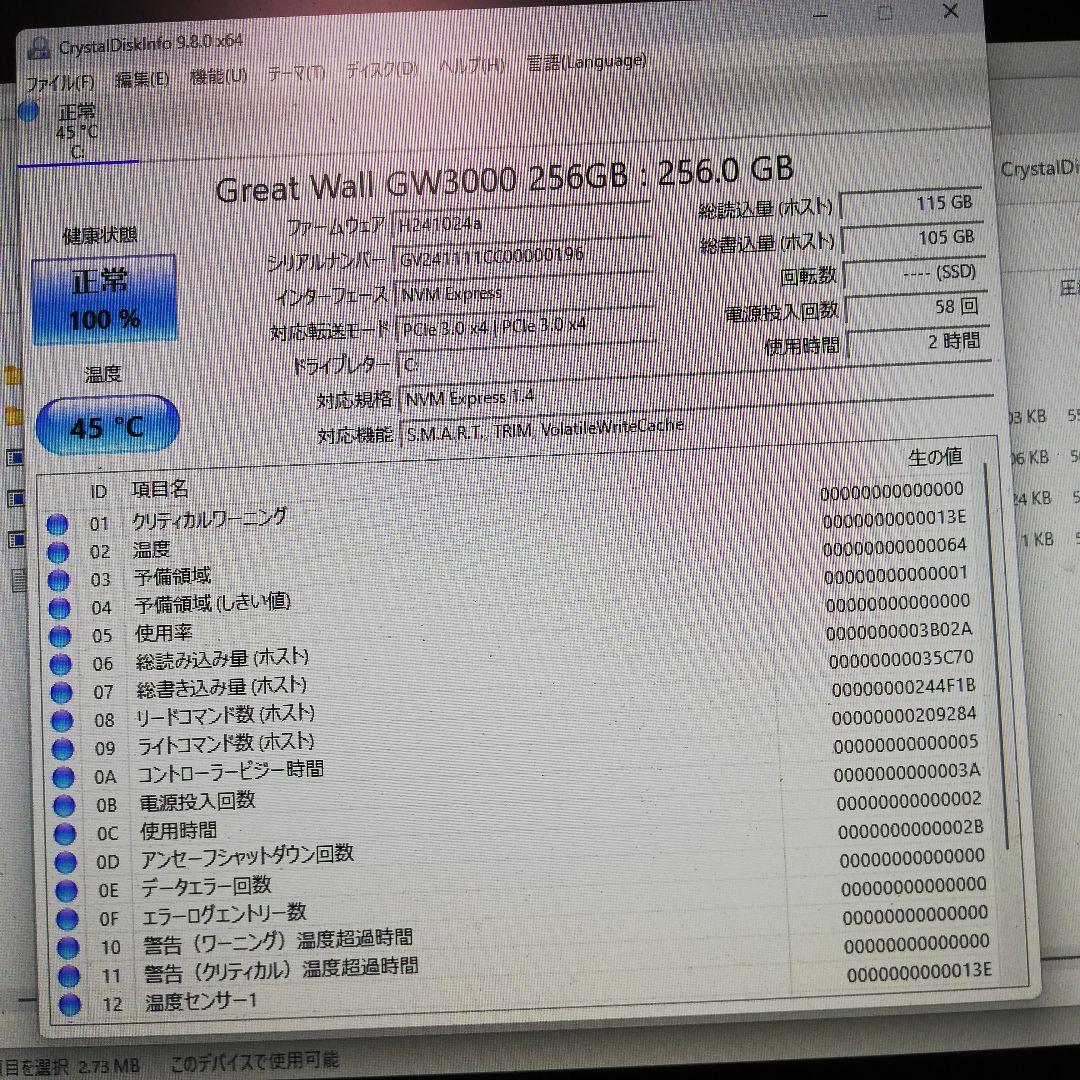1080x1080 pixels.
Task: Select the 温度センサー1 attribute name
Action: (201, 1001)
